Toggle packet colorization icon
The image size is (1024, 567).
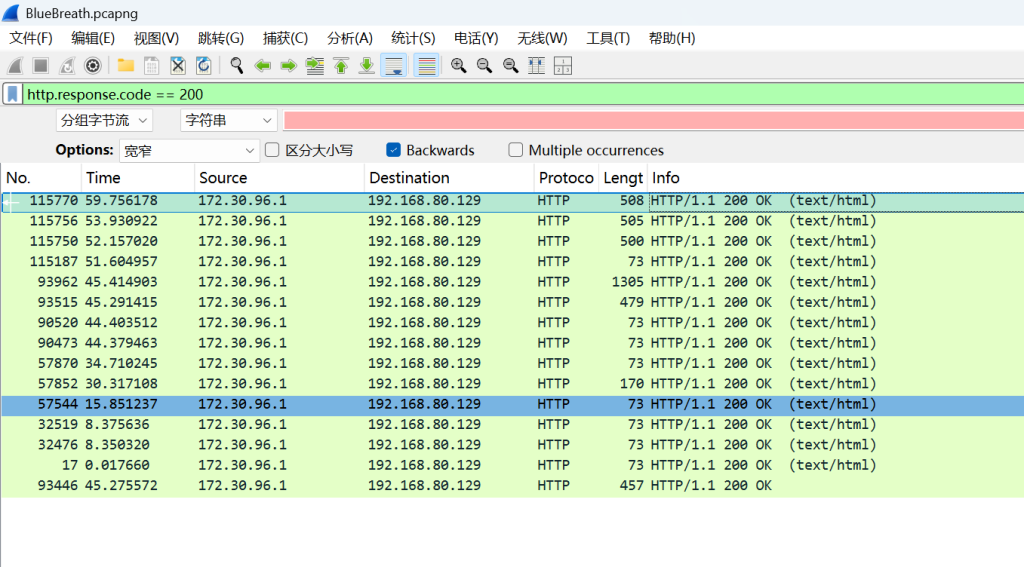pyautogui.click(x=426, y=66)
